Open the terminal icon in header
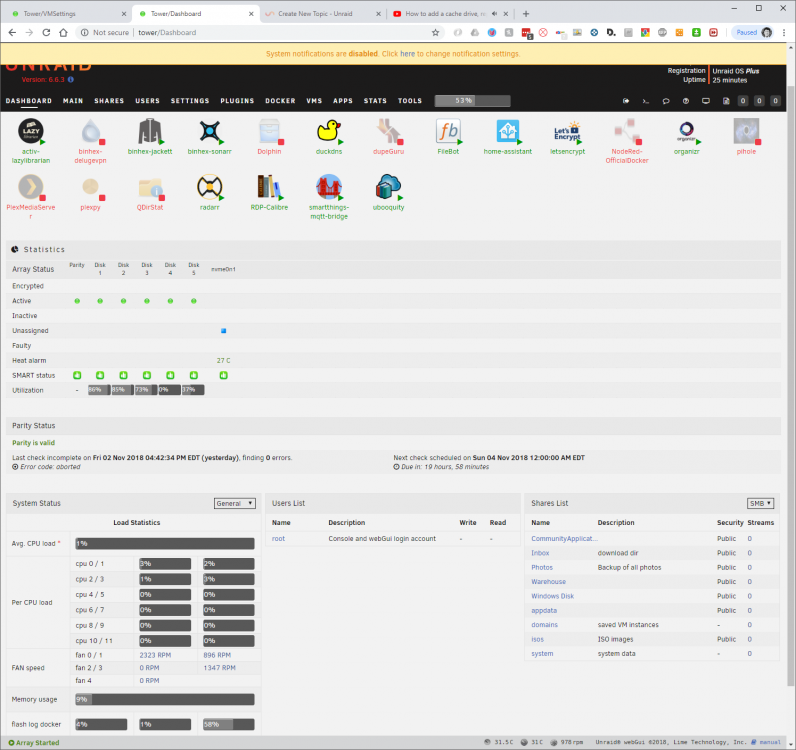 [646, 101]
